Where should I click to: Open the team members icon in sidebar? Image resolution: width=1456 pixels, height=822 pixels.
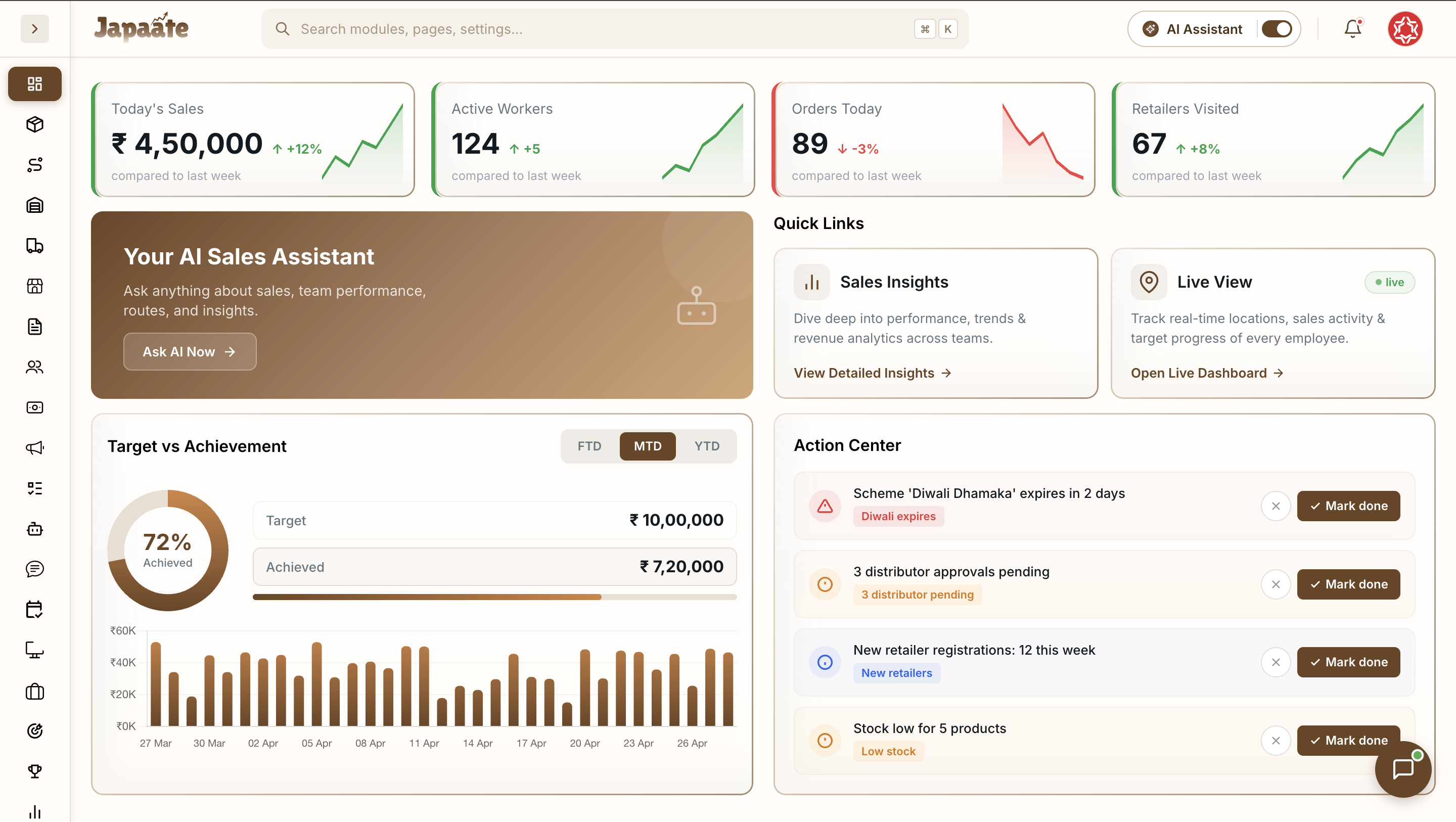point(34,367)
